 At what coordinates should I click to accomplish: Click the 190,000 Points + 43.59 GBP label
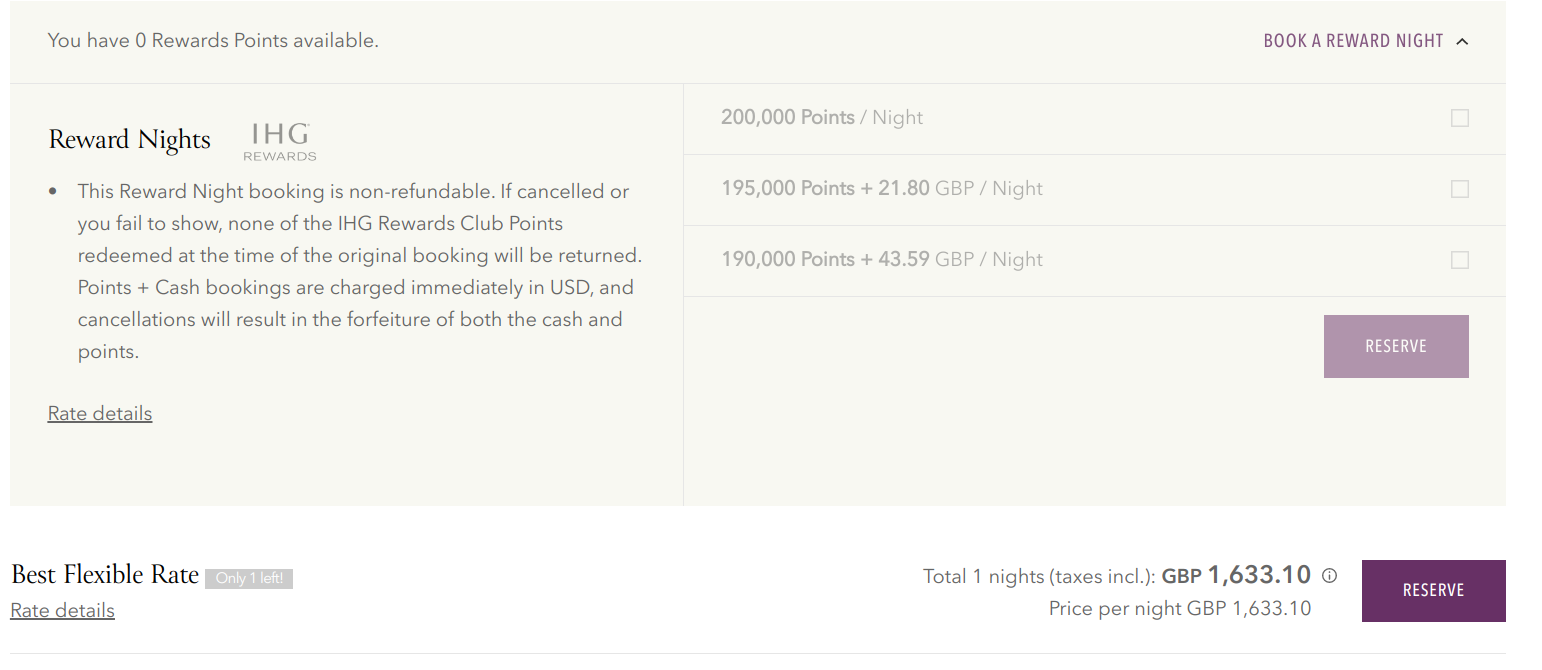coord(881,260)
